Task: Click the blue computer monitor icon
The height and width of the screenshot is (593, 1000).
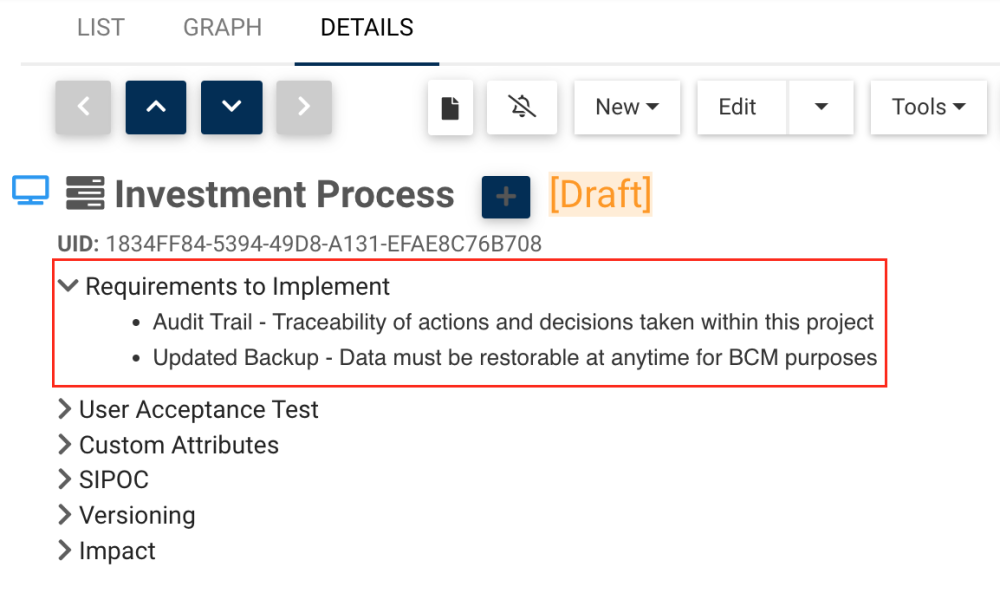Action: point(30,191)
